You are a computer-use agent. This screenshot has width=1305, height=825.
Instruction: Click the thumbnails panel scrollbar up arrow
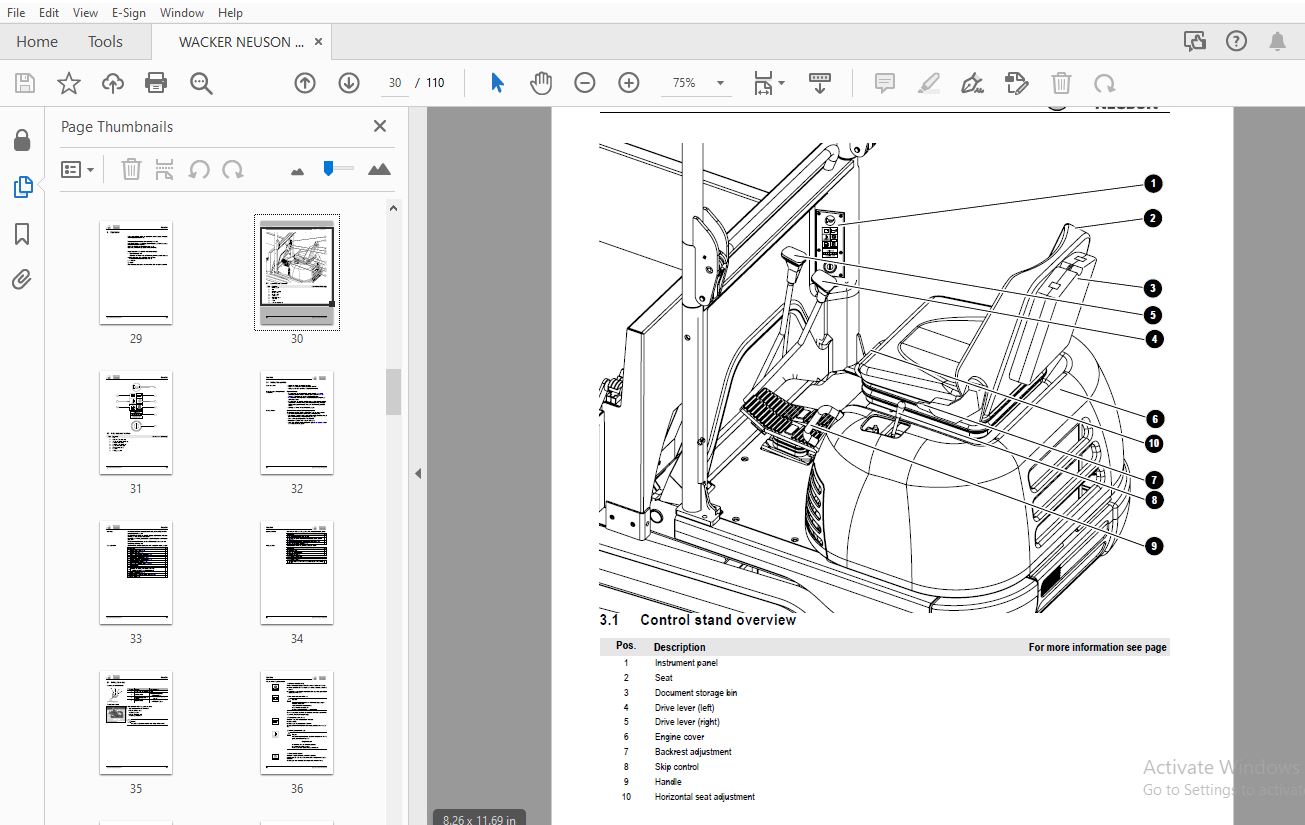tap(393, 208)
